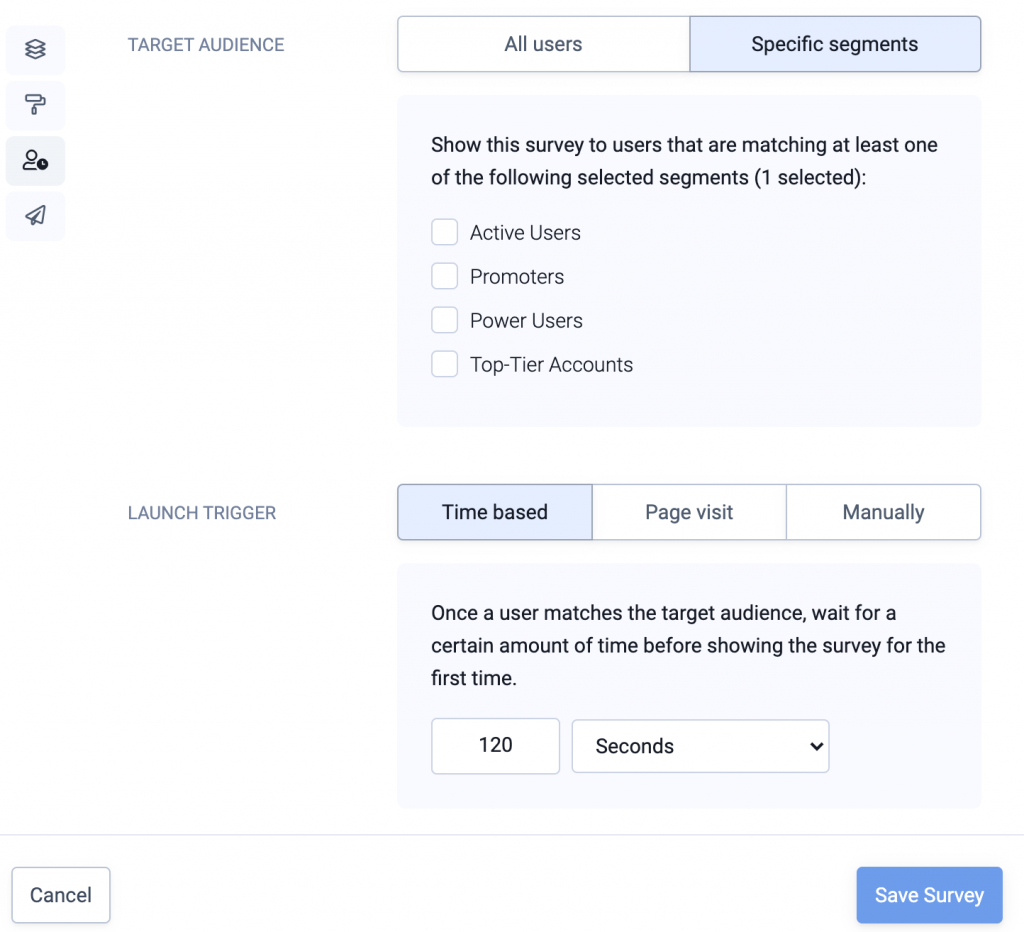
Task: Click the Active Users label text
Action: pos(525,233)
